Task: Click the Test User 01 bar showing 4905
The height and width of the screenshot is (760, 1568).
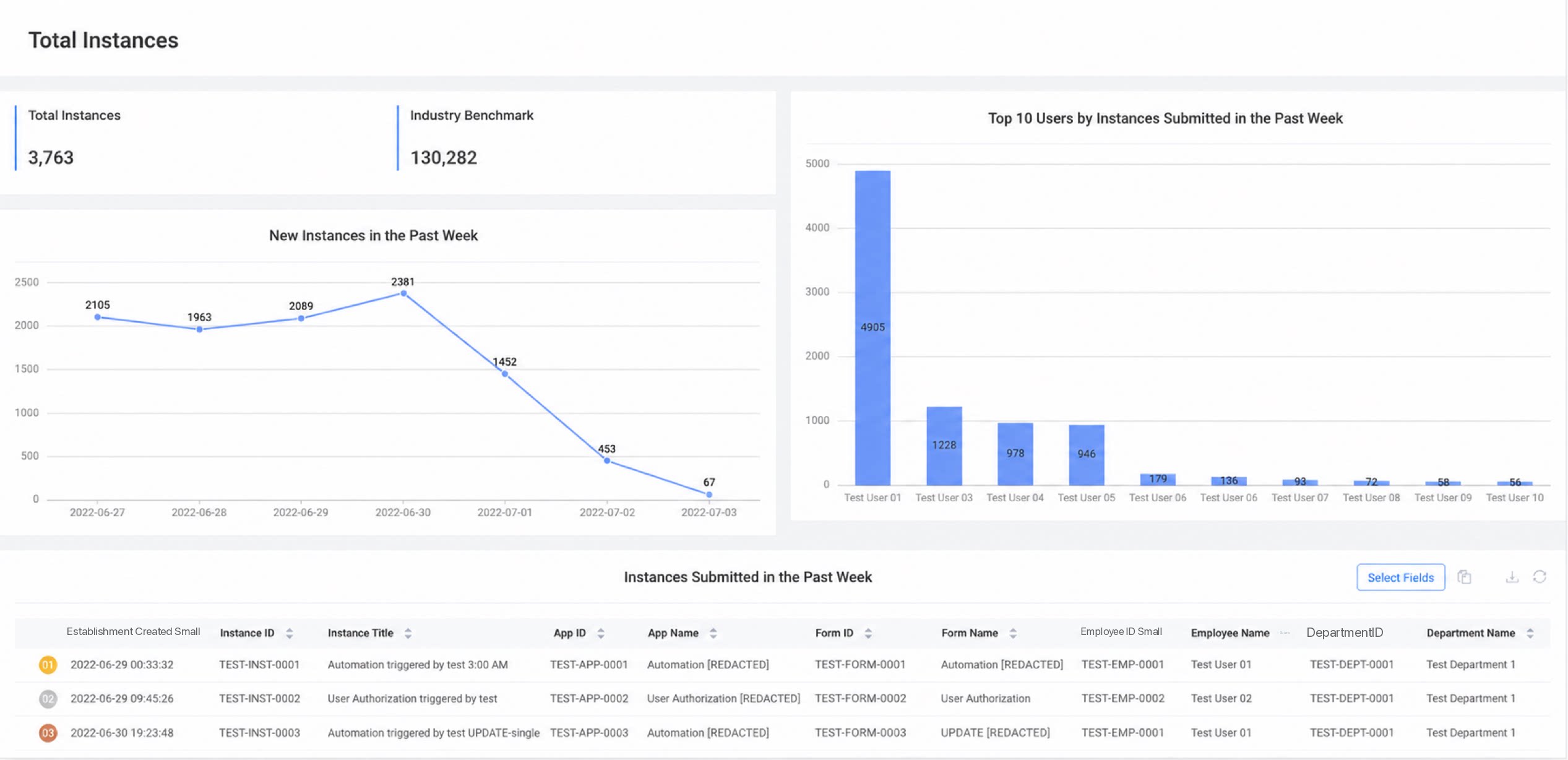Action: coord(872,327)
